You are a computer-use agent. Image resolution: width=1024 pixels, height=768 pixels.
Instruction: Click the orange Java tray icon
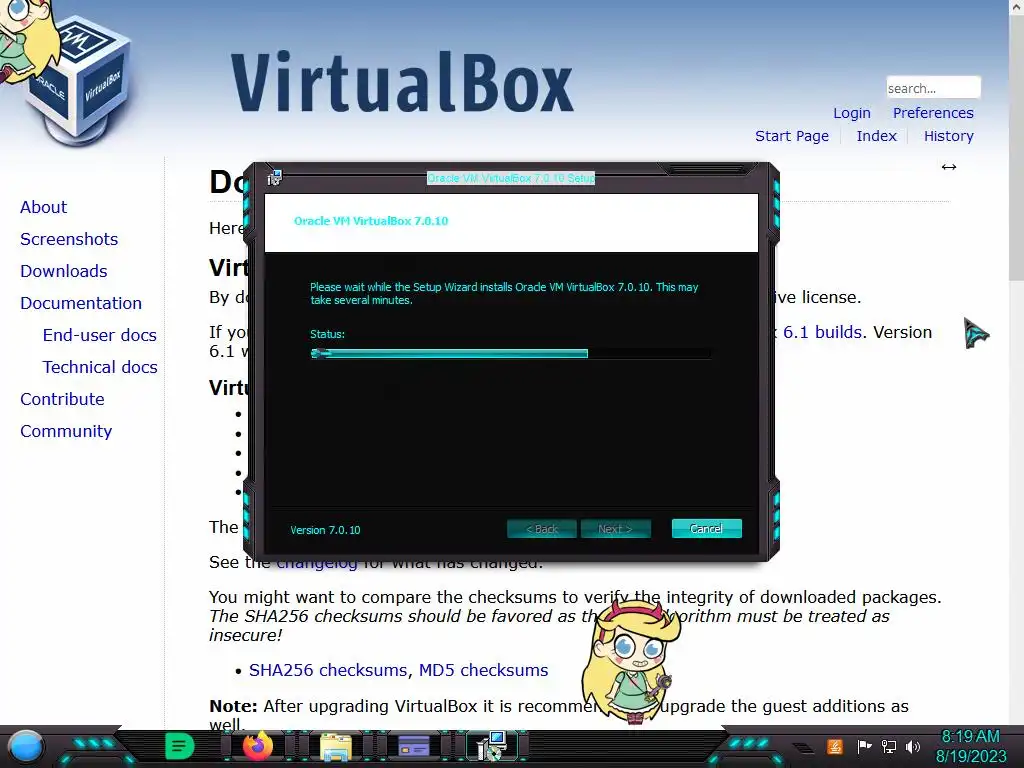(x=834, y=746)
